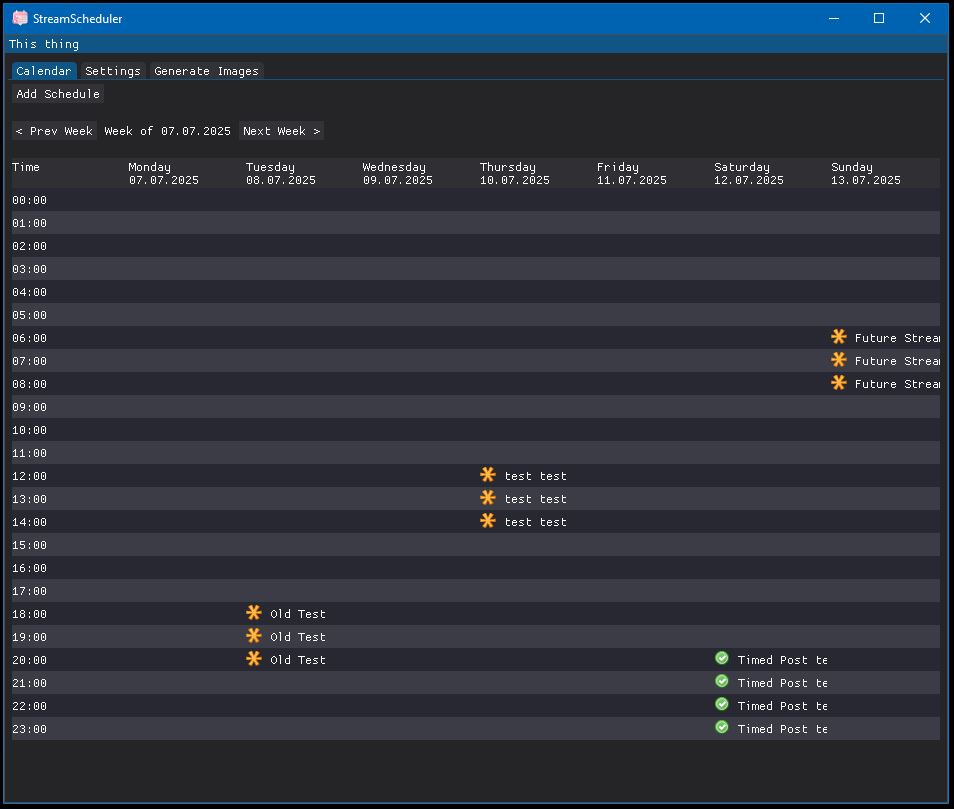Go to the next week

[281, 130]
